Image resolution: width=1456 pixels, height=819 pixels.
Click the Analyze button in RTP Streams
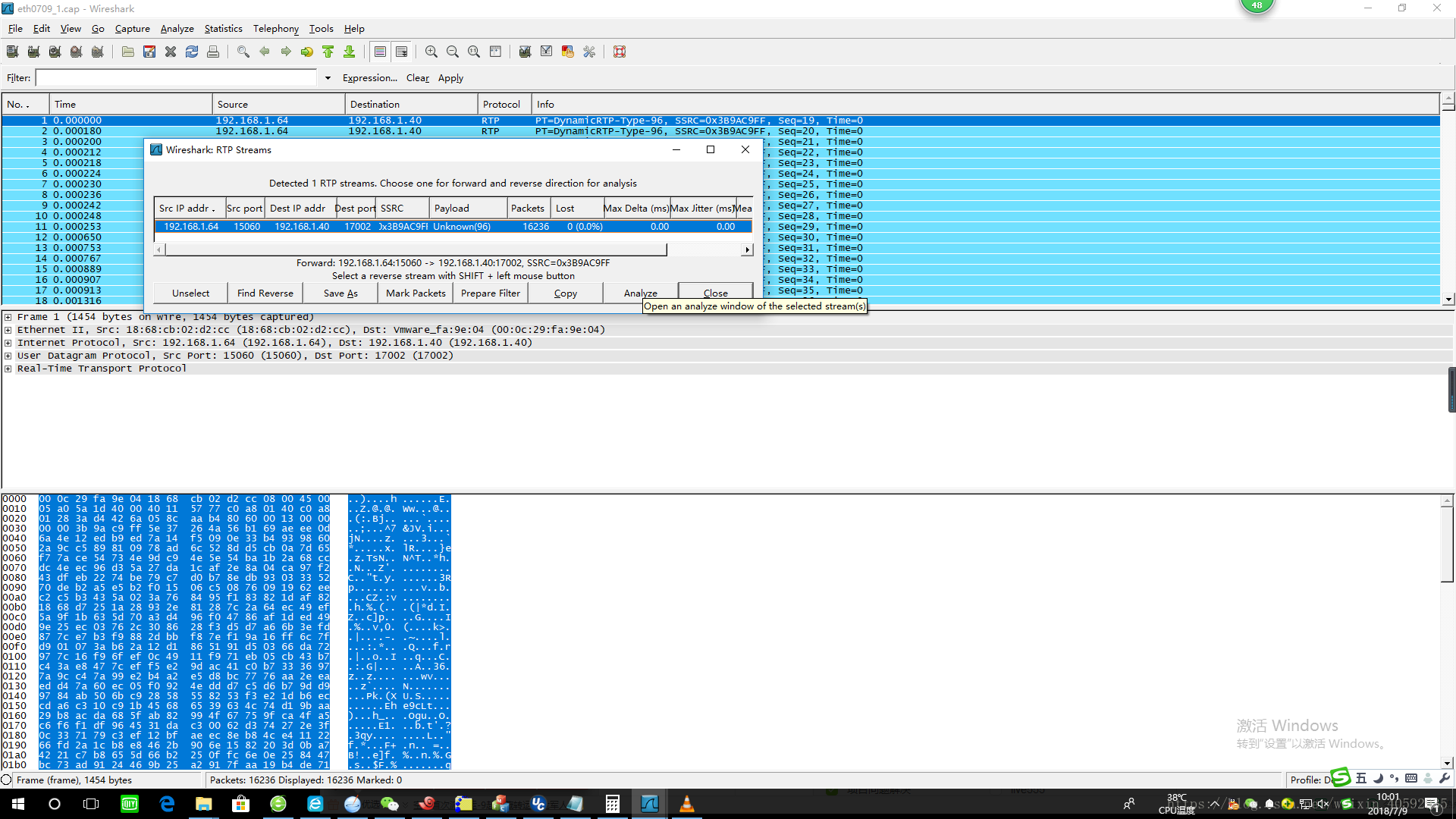[640, 293]
